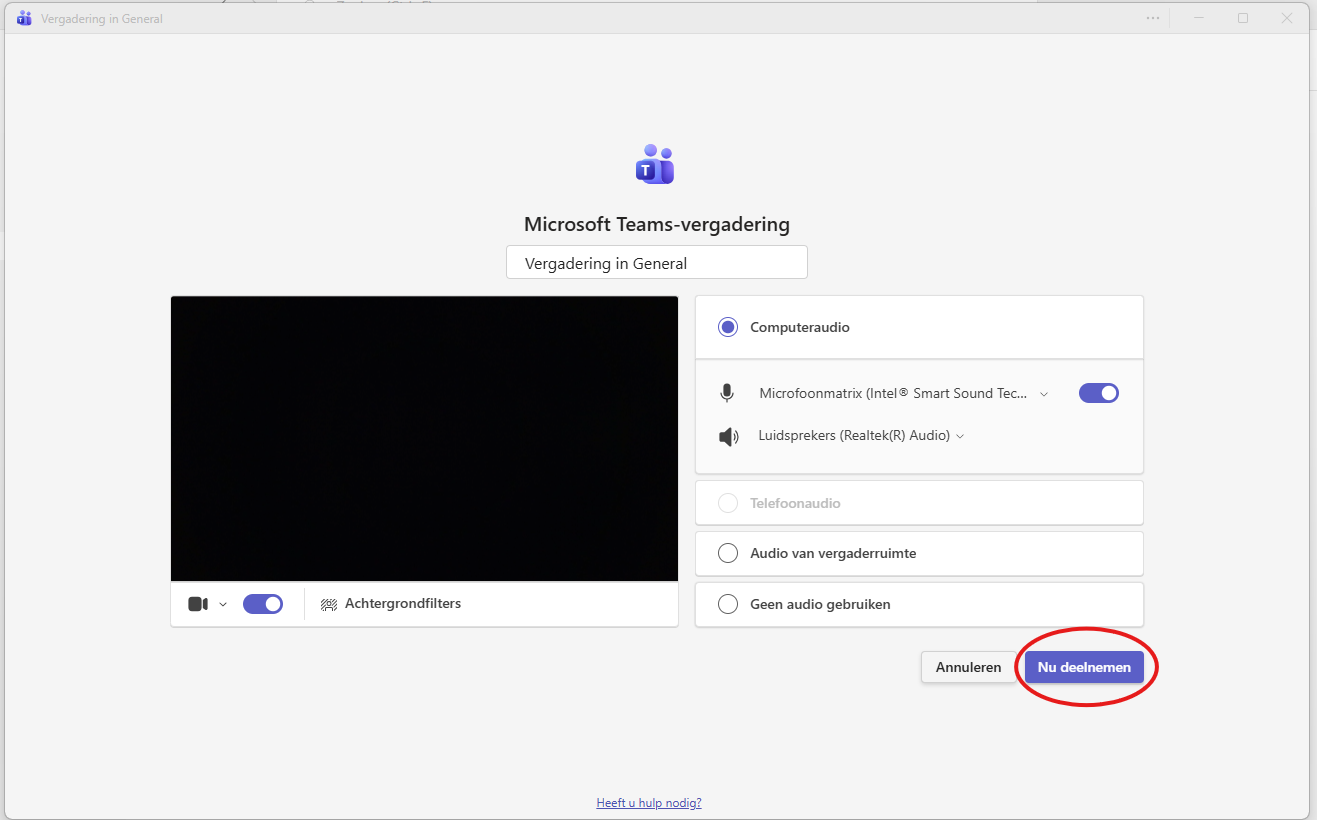Viewport: 1317px width, 820px height.
Task: Open the three-dots menu in the title bar
Action: click(x=1153, y=18)
